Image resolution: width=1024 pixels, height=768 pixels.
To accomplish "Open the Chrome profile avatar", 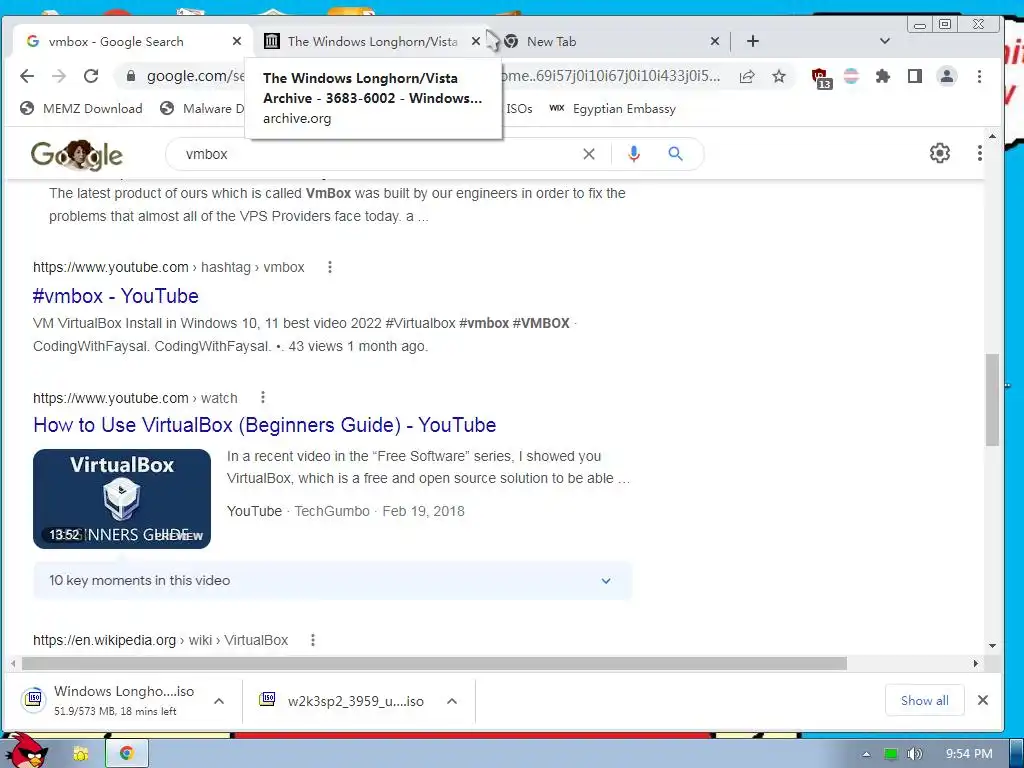I will click(x=946, y=76).
